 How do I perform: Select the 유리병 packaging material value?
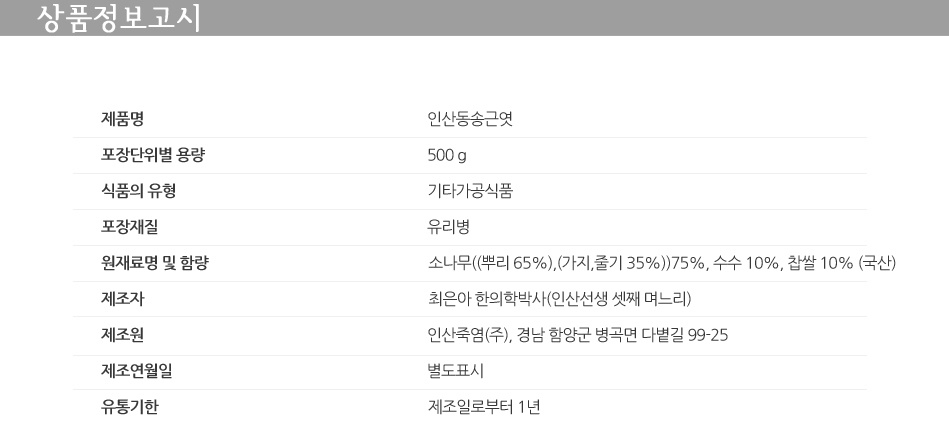448,227
